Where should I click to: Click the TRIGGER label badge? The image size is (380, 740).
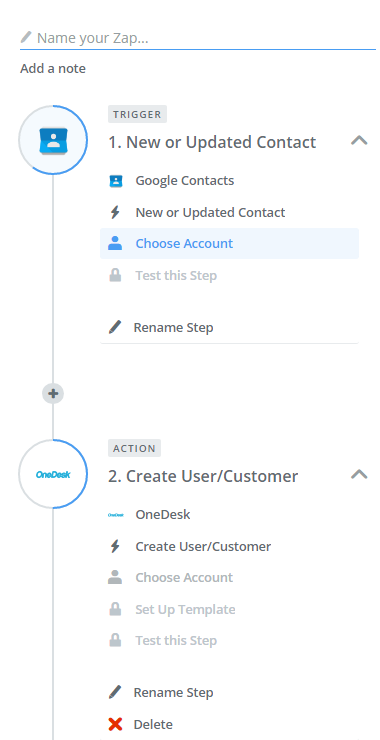[137, 114]
